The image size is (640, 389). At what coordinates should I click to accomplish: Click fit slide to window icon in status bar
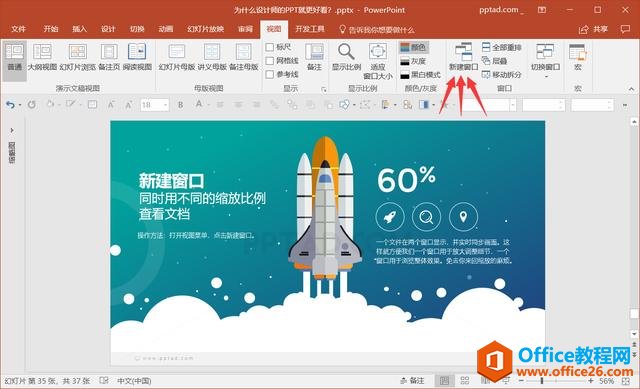(626, 381)
